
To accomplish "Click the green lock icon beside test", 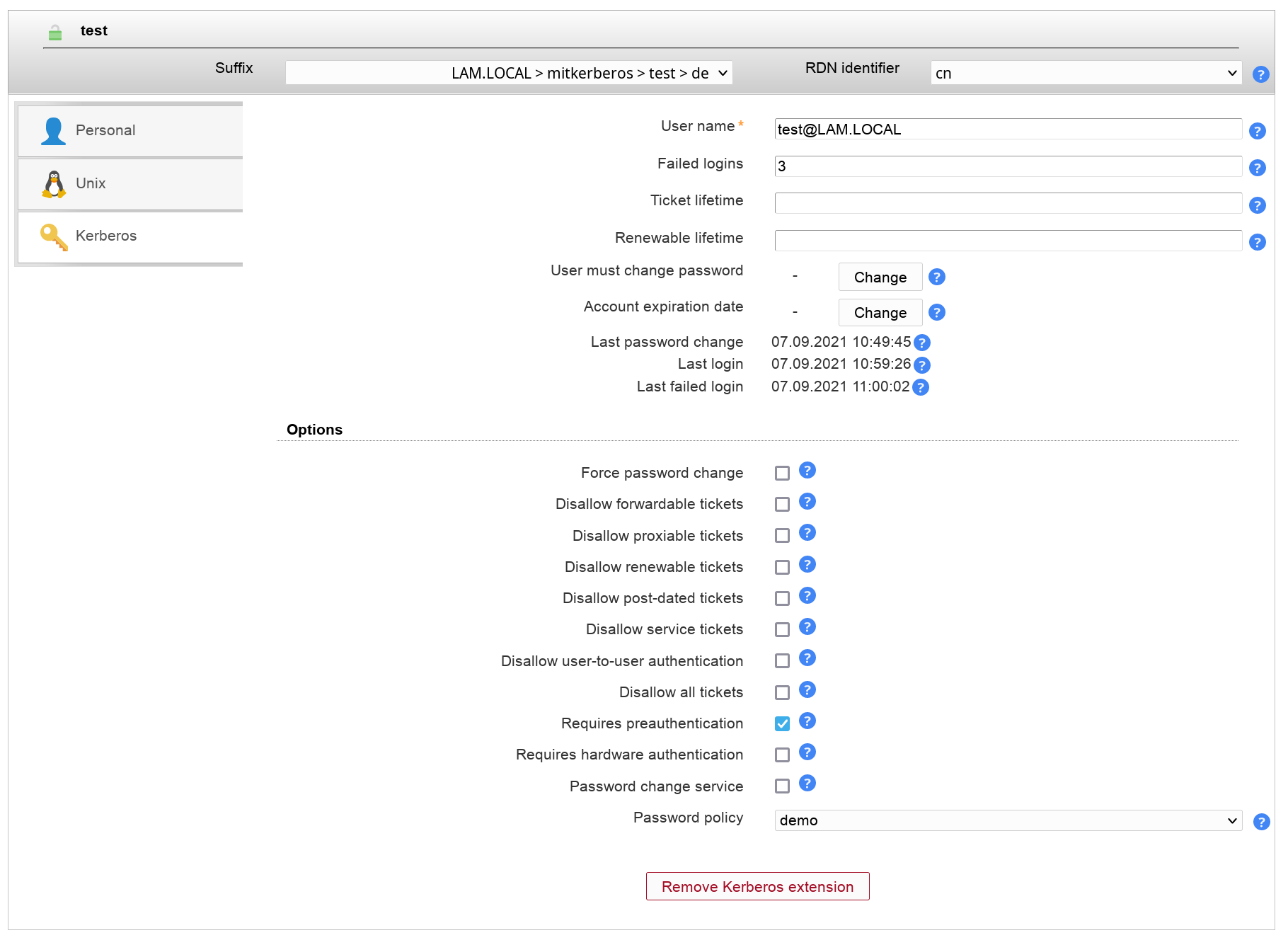I will pyautogui.click(x=55, y=32).
